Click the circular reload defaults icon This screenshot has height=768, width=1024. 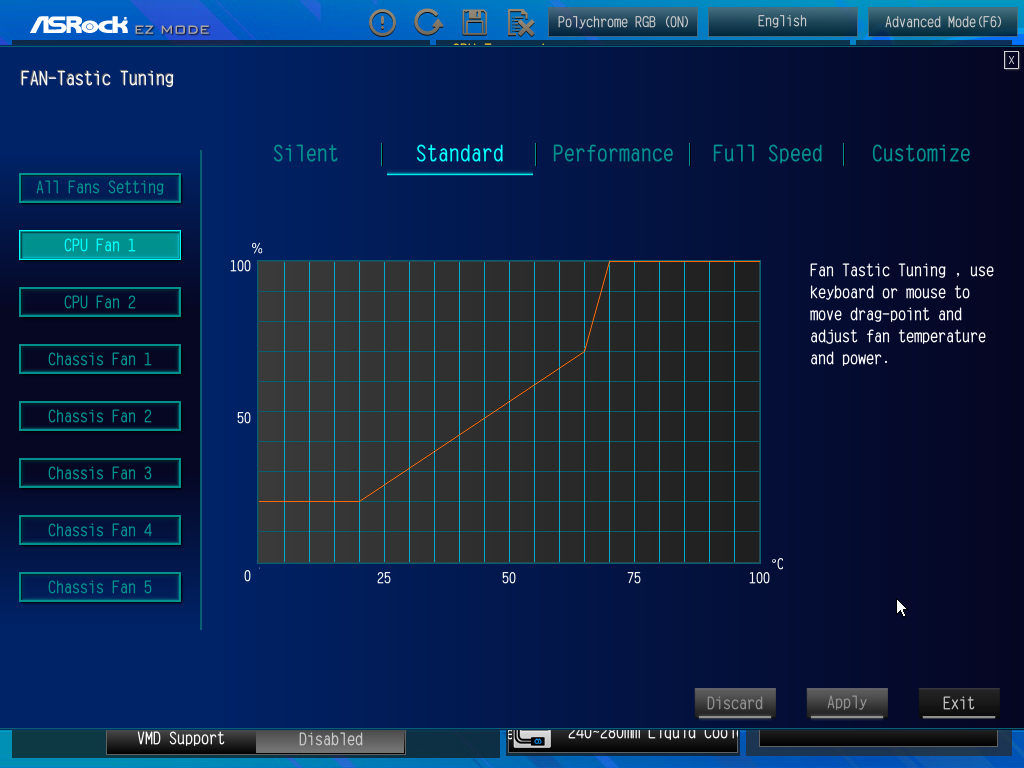tap(428, 22)
